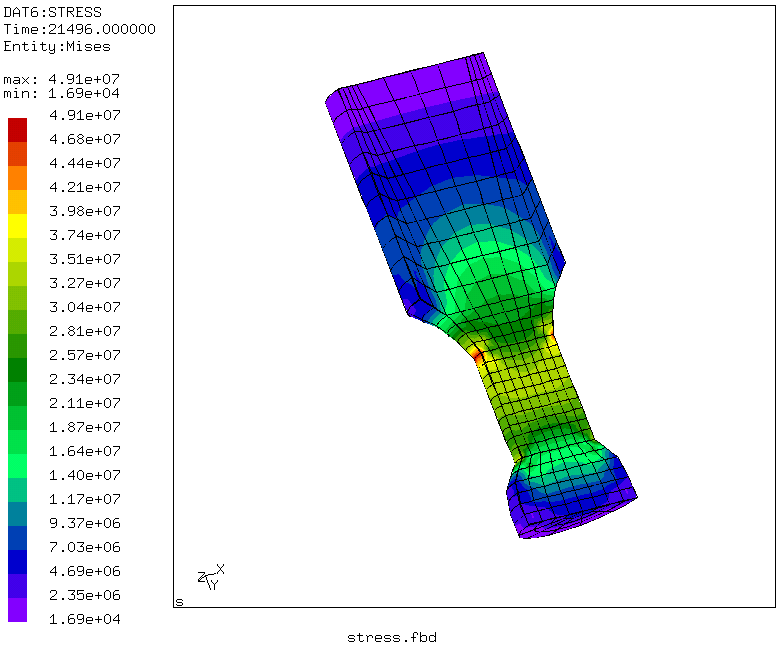Viewport: 784px width, 672px height.
Task: Click legend value 1.87e+07
Action: click(x=85, y=427)
